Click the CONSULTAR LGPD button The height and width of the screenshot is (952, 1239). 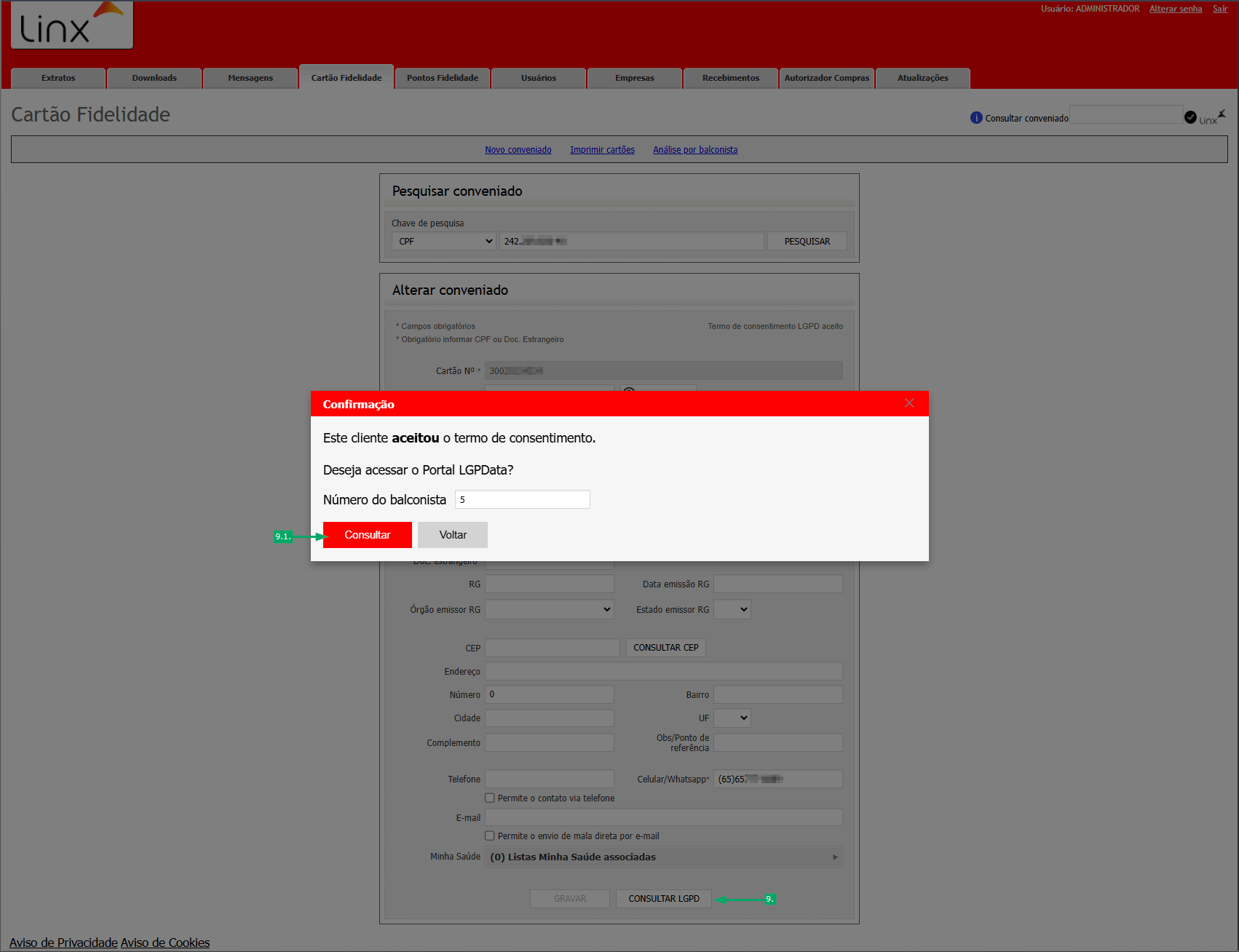pyautogui.click(x=664, y=899)
